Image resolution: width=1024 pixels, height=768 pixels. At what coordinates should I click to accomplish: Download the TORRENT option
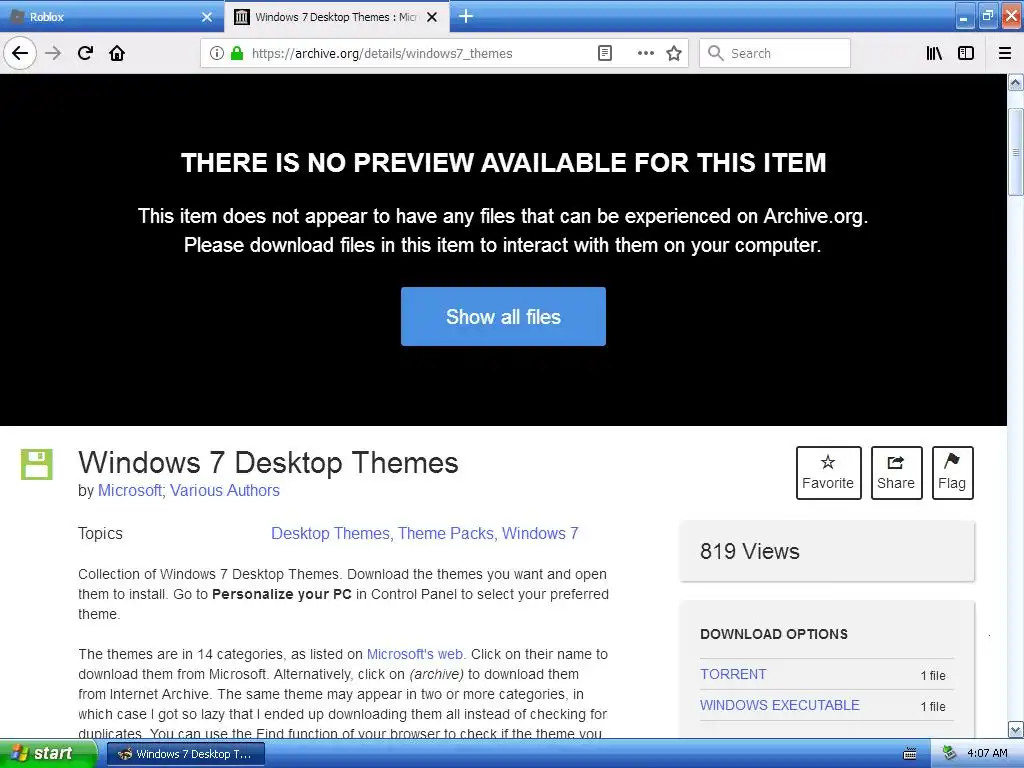[733, 674]
